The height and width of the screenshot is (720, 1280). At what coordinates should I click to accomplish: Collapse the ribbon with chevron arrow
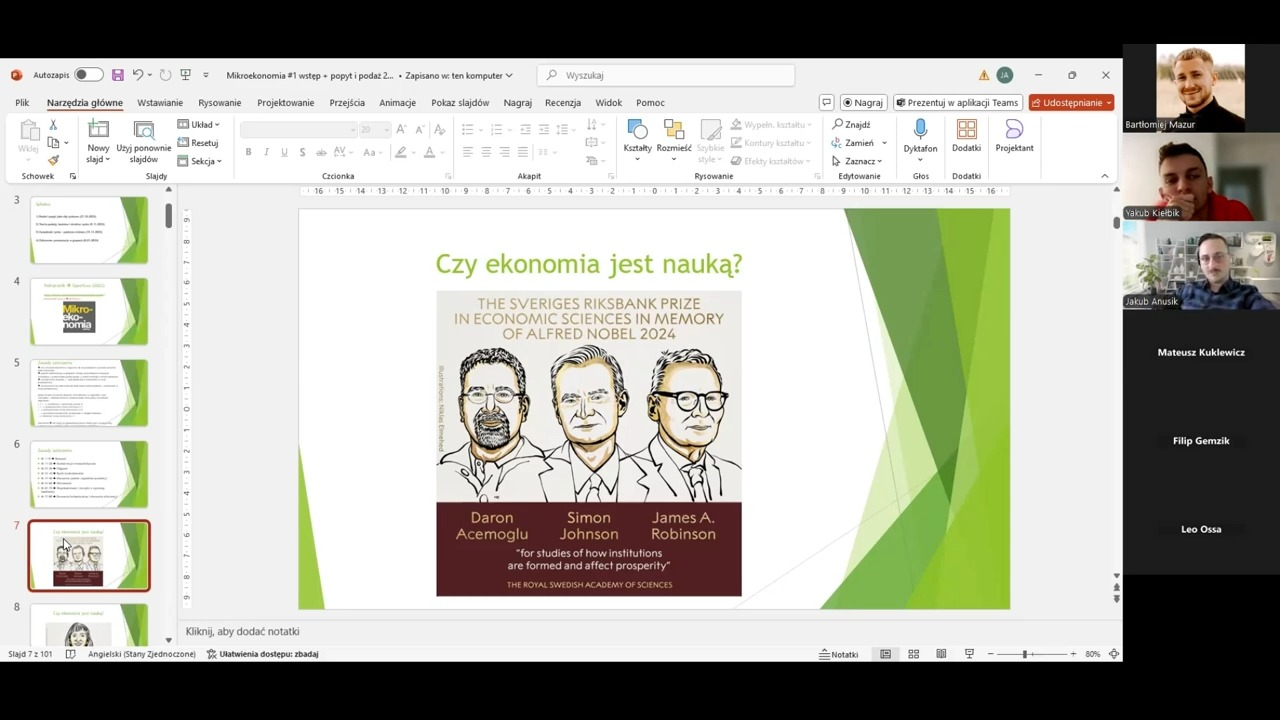pyautogui.click(x=1105, y=176)
